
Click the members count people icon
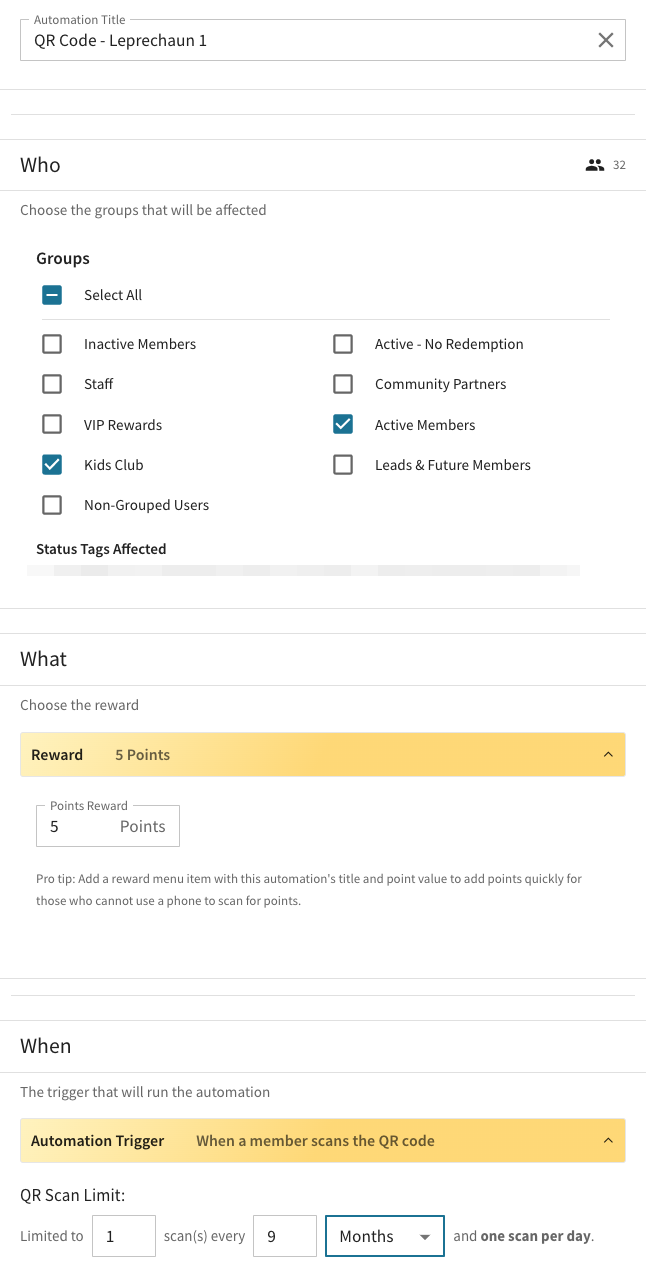coord(595,165)
